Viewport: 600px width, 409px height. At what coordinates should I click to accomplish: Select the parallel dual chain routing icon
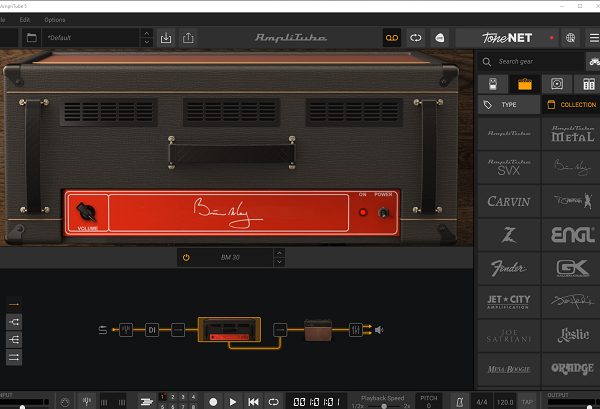(x=14, y=357)
